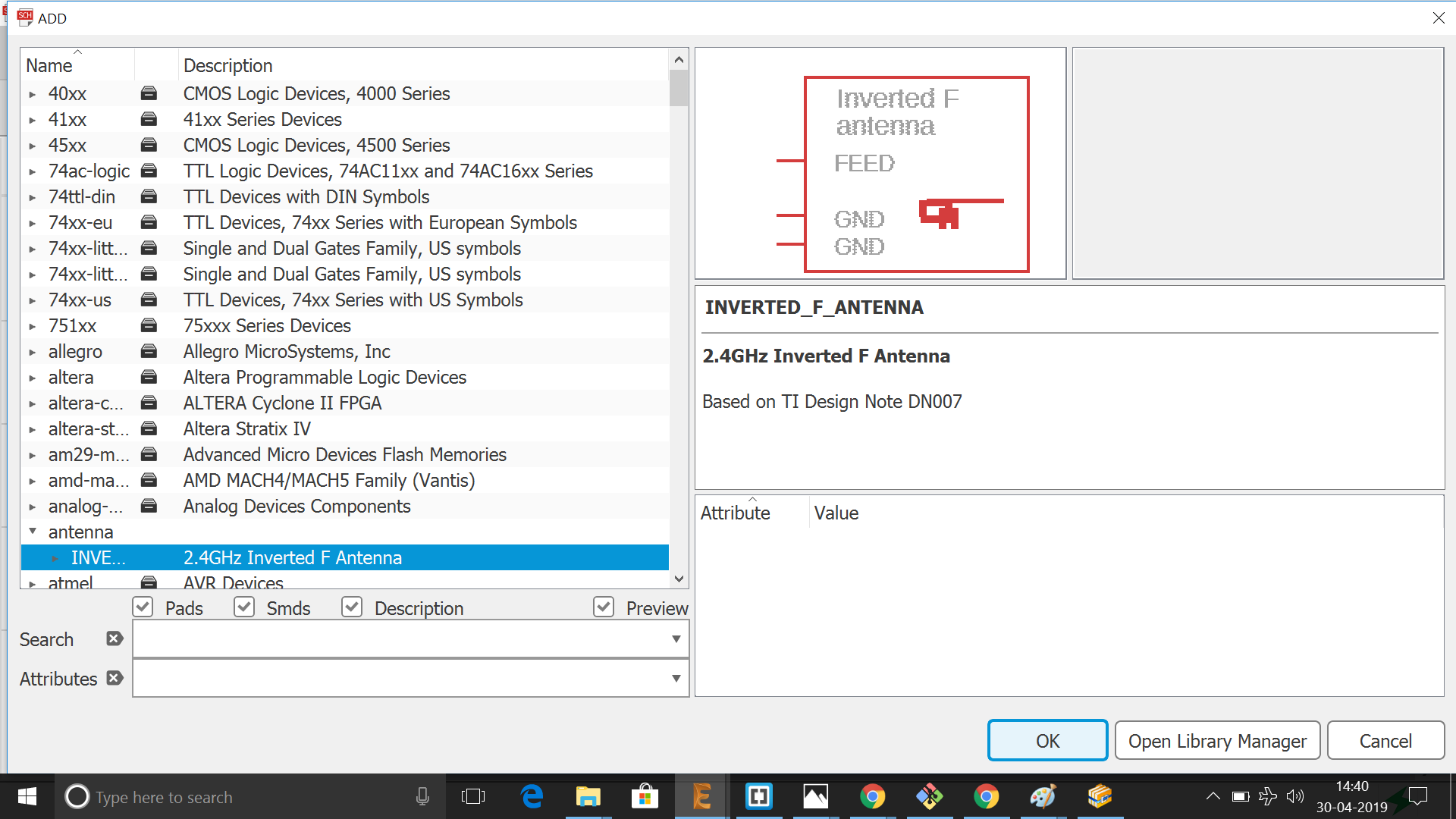Click Open Library Manager button
Screen dimensions: 1456x819
pyautogui.click(x=1217, y=741)
